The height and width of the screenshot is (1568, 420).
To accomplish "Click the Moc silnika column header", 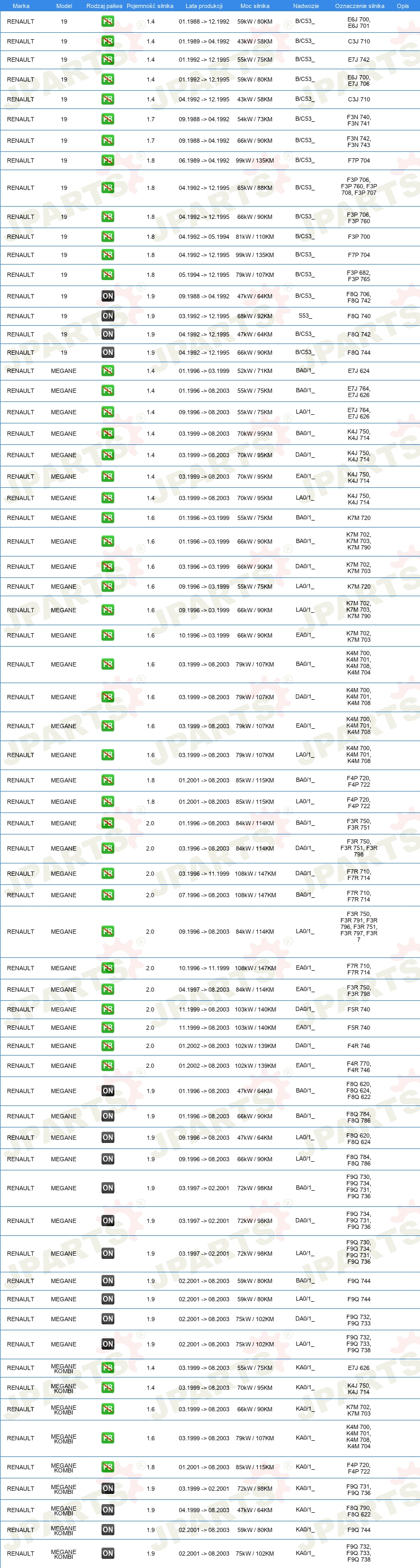I will pyautogui.click(x=255, y=6).
